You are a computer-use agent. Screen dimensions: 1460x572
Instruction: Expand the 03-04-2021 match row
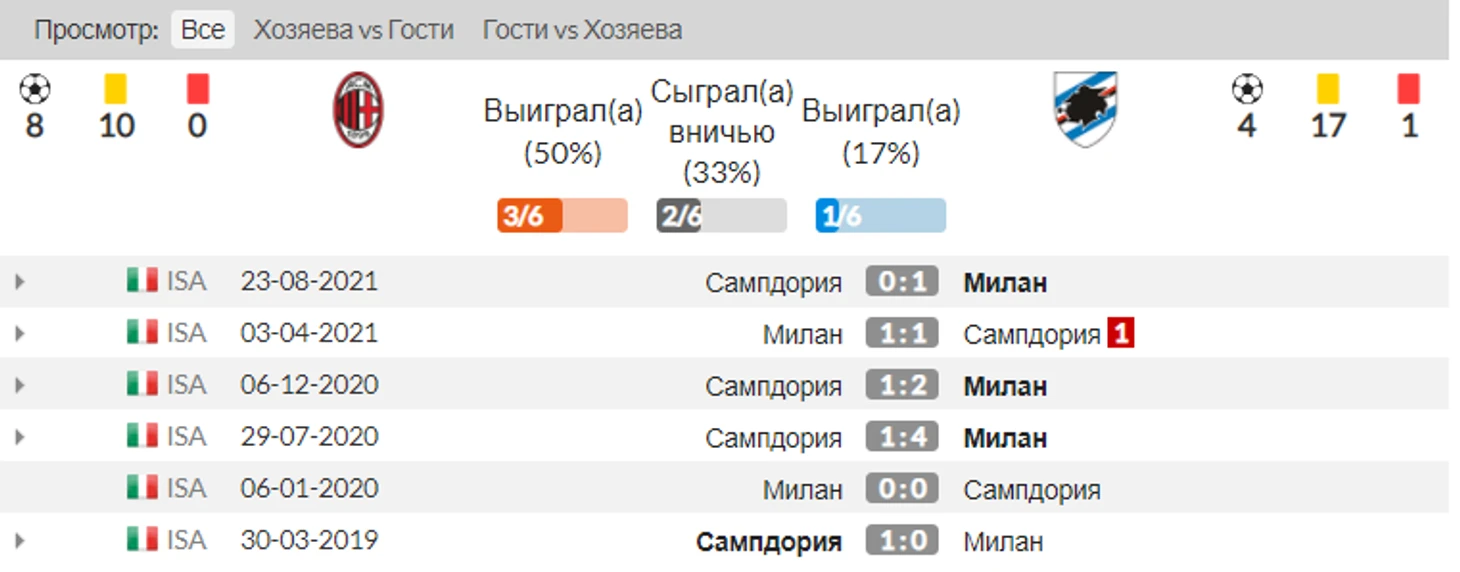[19, 334]
